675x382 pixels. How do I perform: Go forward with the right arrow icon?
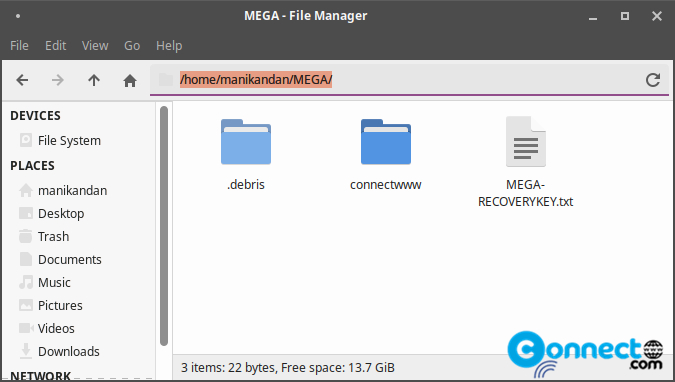[58, 80]
